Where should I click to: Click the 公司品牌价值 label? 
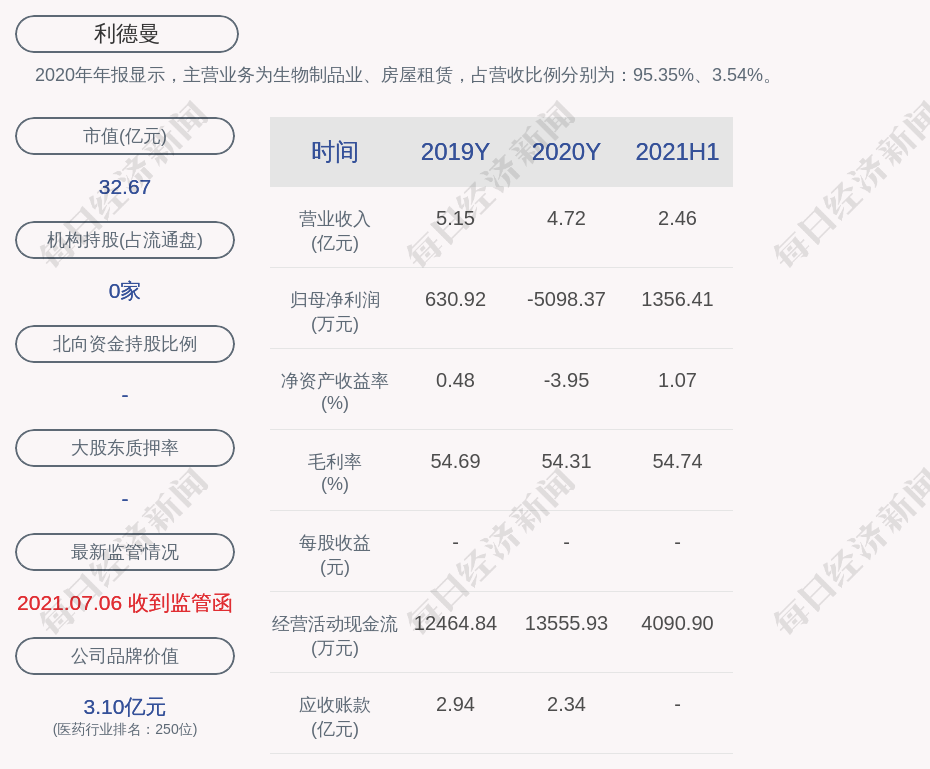click(125, 656)
